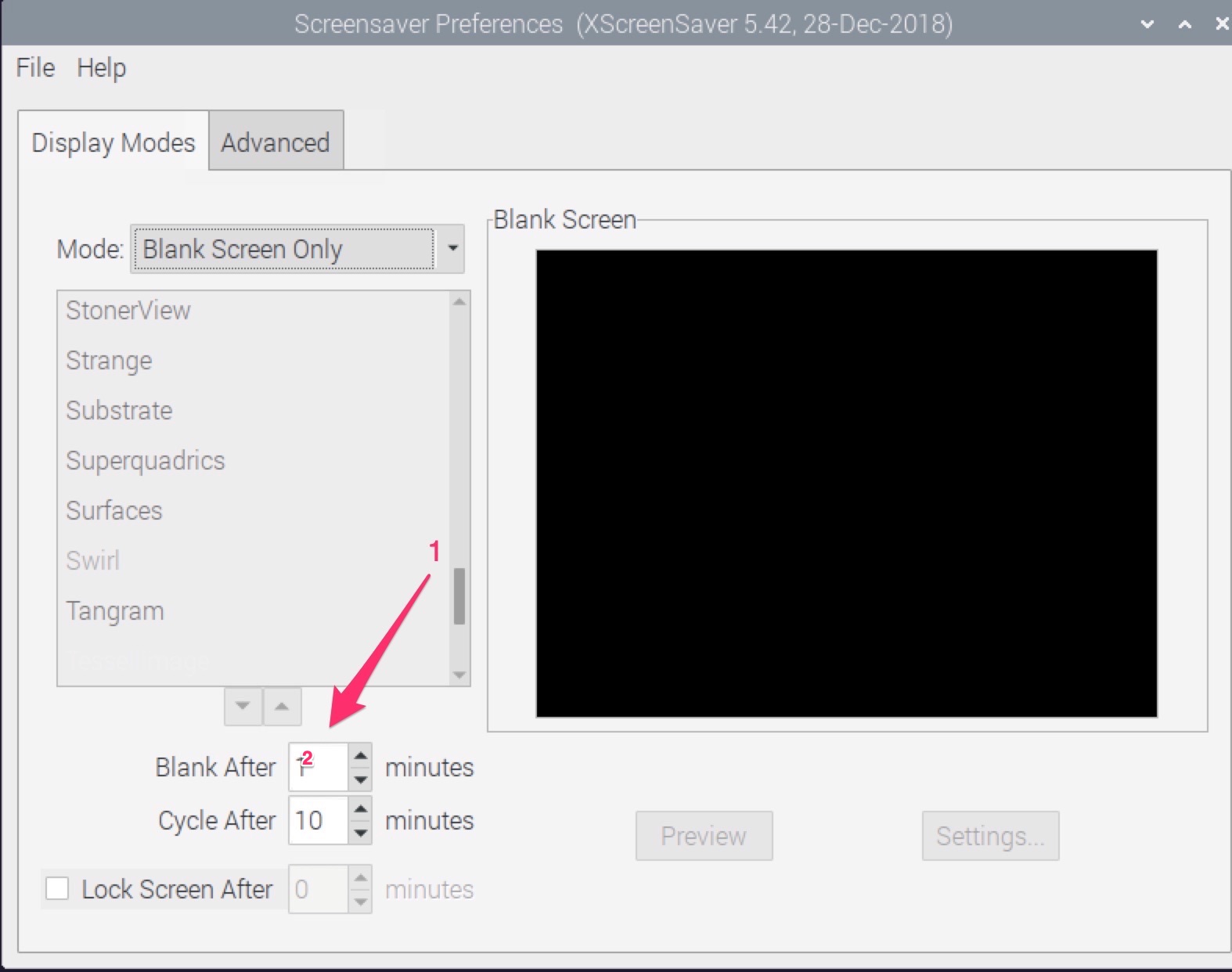Click the next screensaver up-arrow button

[x=282, y=707]
